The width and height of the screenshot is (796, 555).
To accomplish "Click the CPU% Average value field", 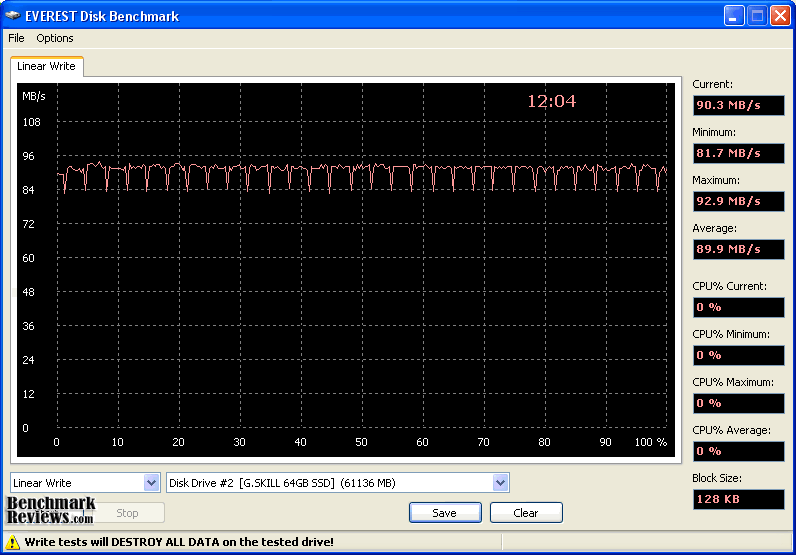I will pyautogui.click(x=738, y=451).
